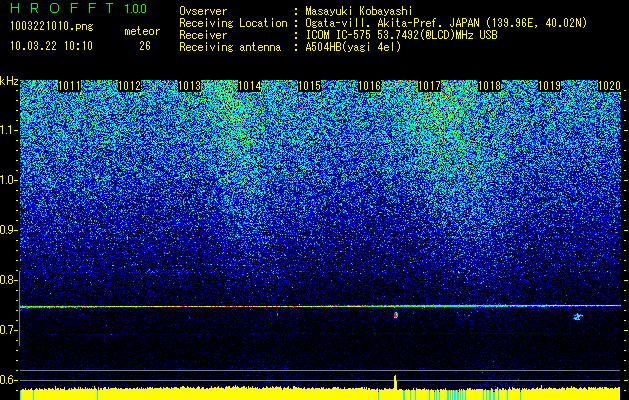Click the 1014 time marker
The height and width of the screenshot is (400, 629).
pyautogui.click(x=250, y=86)
